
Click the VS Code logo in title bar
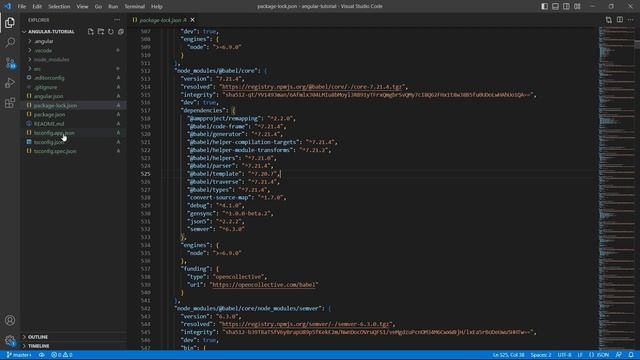tap(8, 6)
